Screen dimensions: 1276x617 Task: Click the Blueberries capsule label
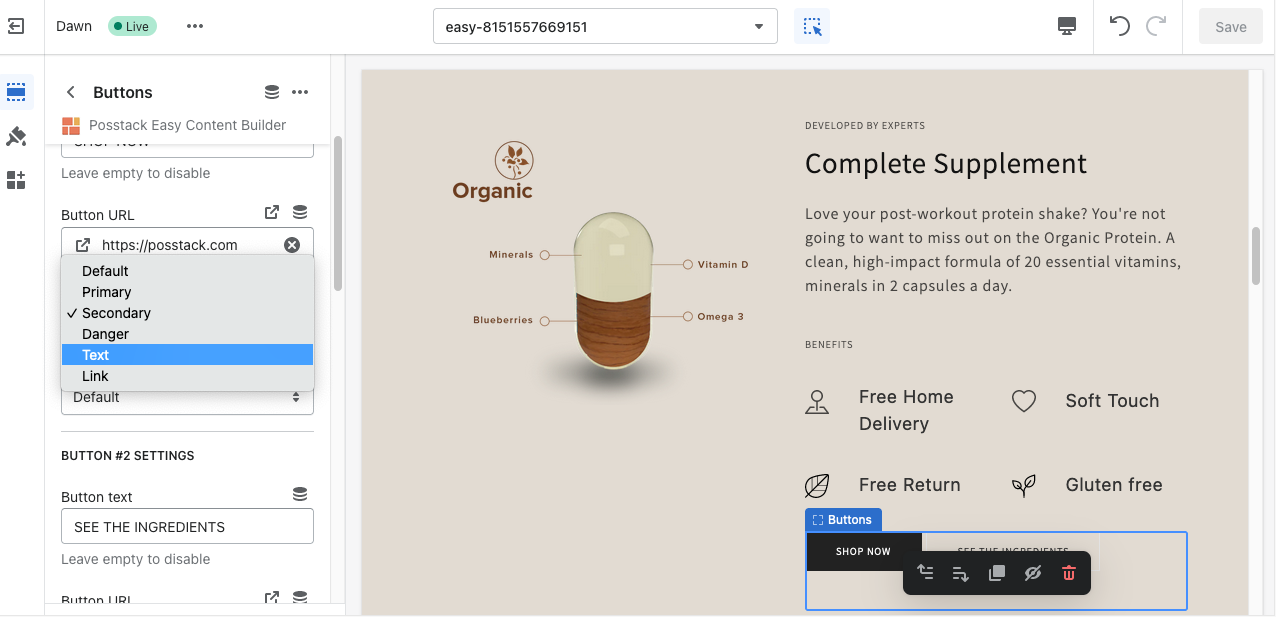tap(503, 321)
